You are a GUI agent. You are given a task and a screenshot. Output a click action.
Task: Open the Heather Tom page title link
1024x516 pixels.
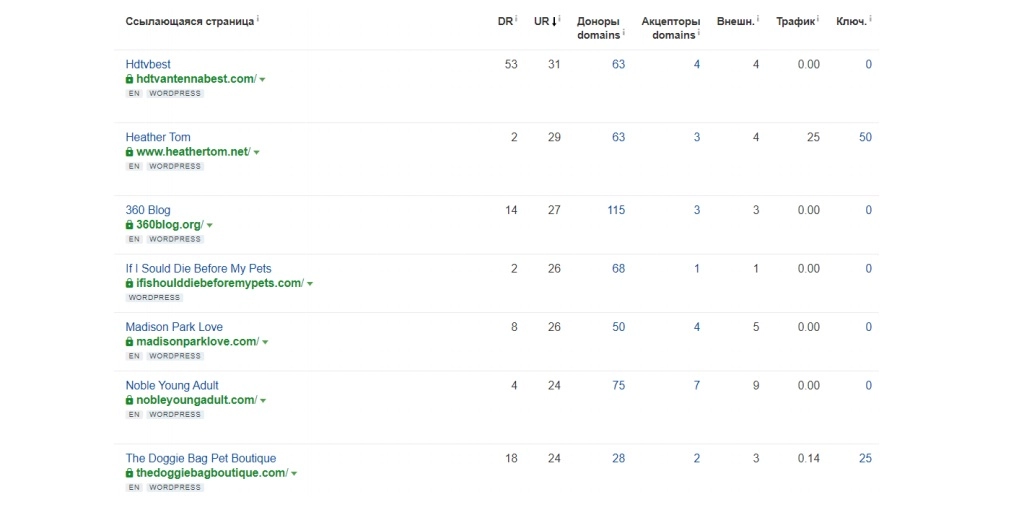pos(158,137)
